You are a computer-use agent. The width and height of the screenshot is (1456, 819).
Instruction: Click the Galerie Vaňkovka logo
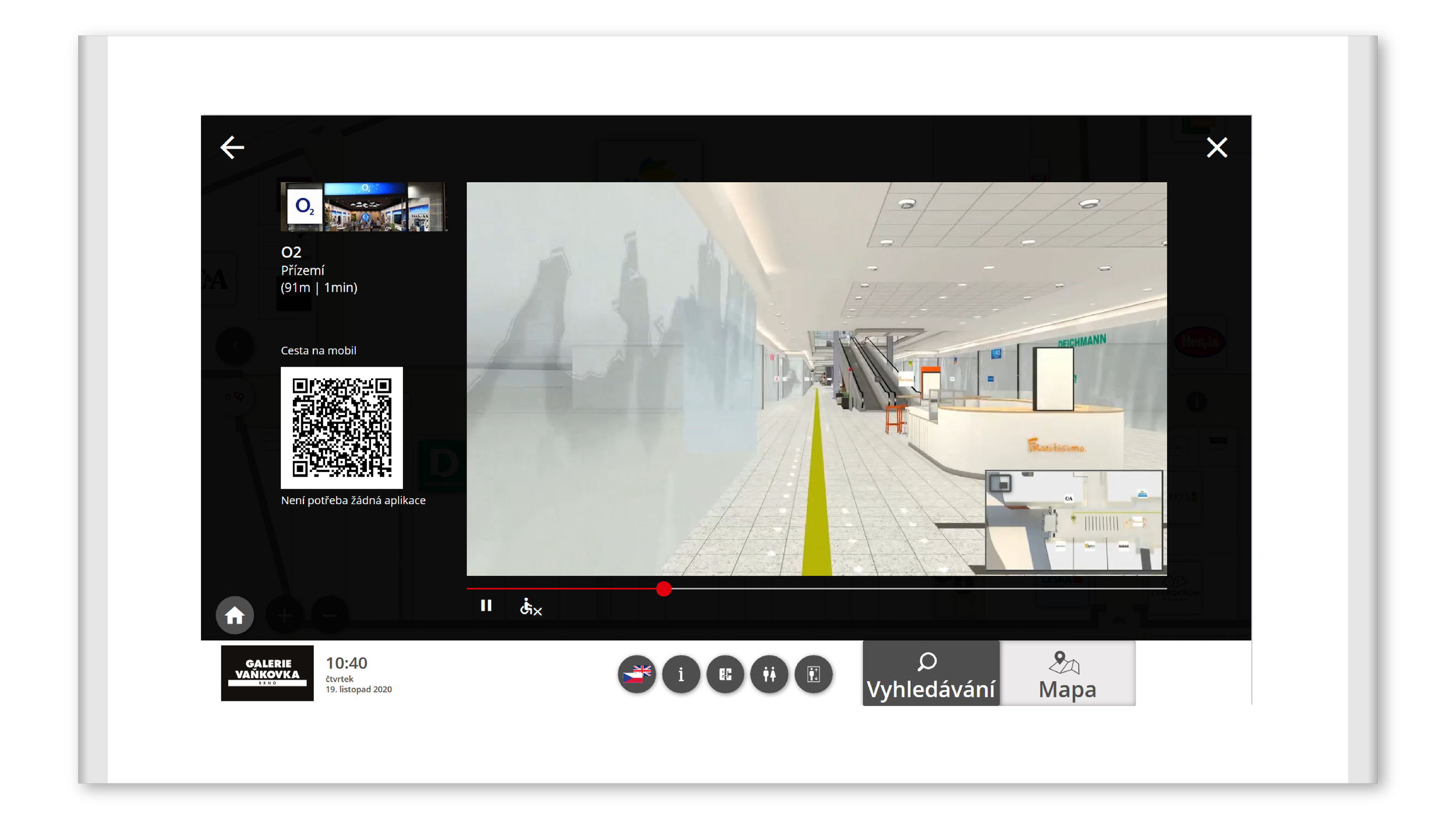(x=267, y=673)
